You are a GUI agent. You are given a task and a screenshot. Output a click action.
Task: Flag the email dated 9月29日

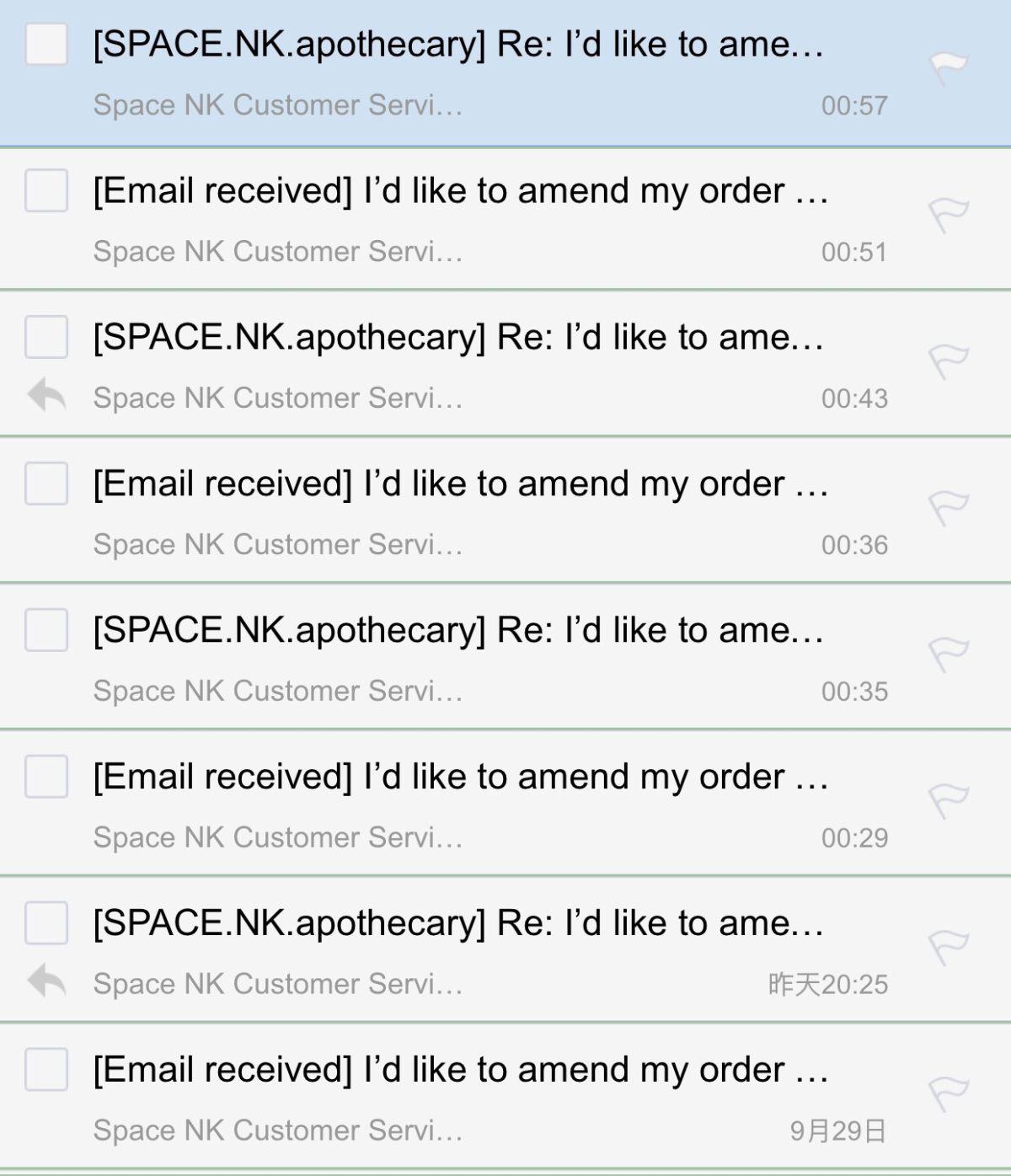[949, 1095]
